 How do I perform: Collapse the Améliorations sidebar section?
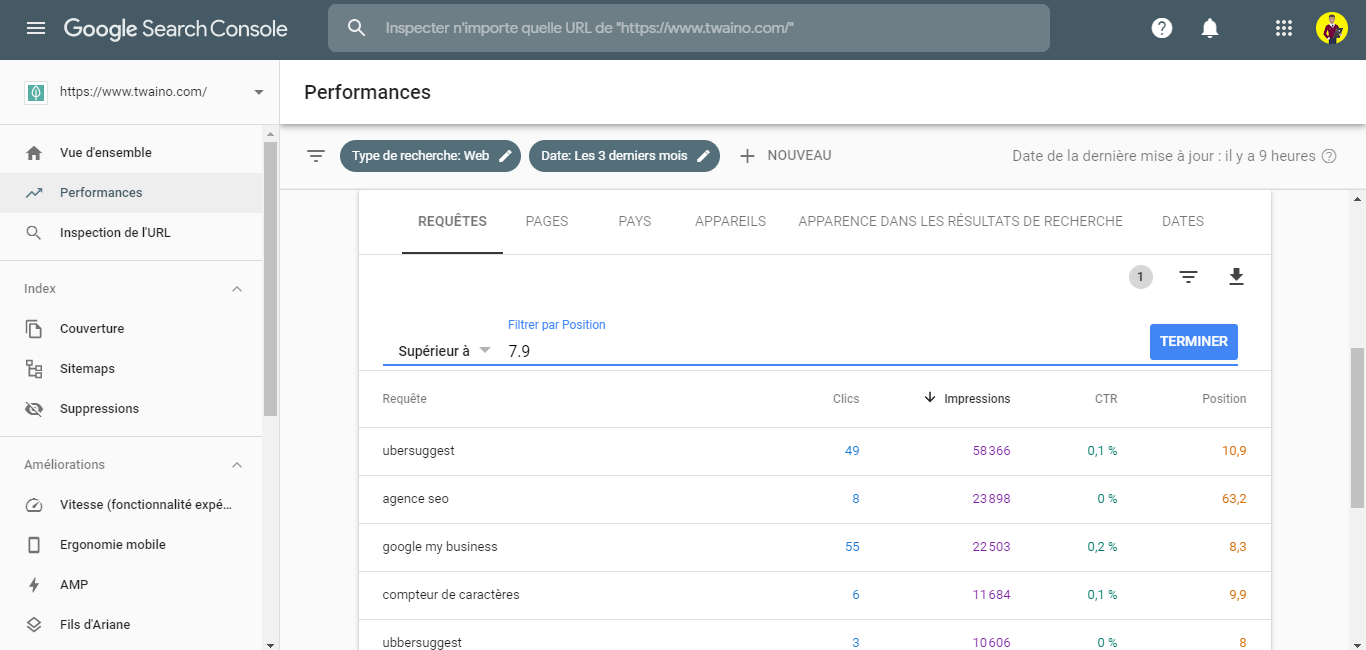(237, 465)
